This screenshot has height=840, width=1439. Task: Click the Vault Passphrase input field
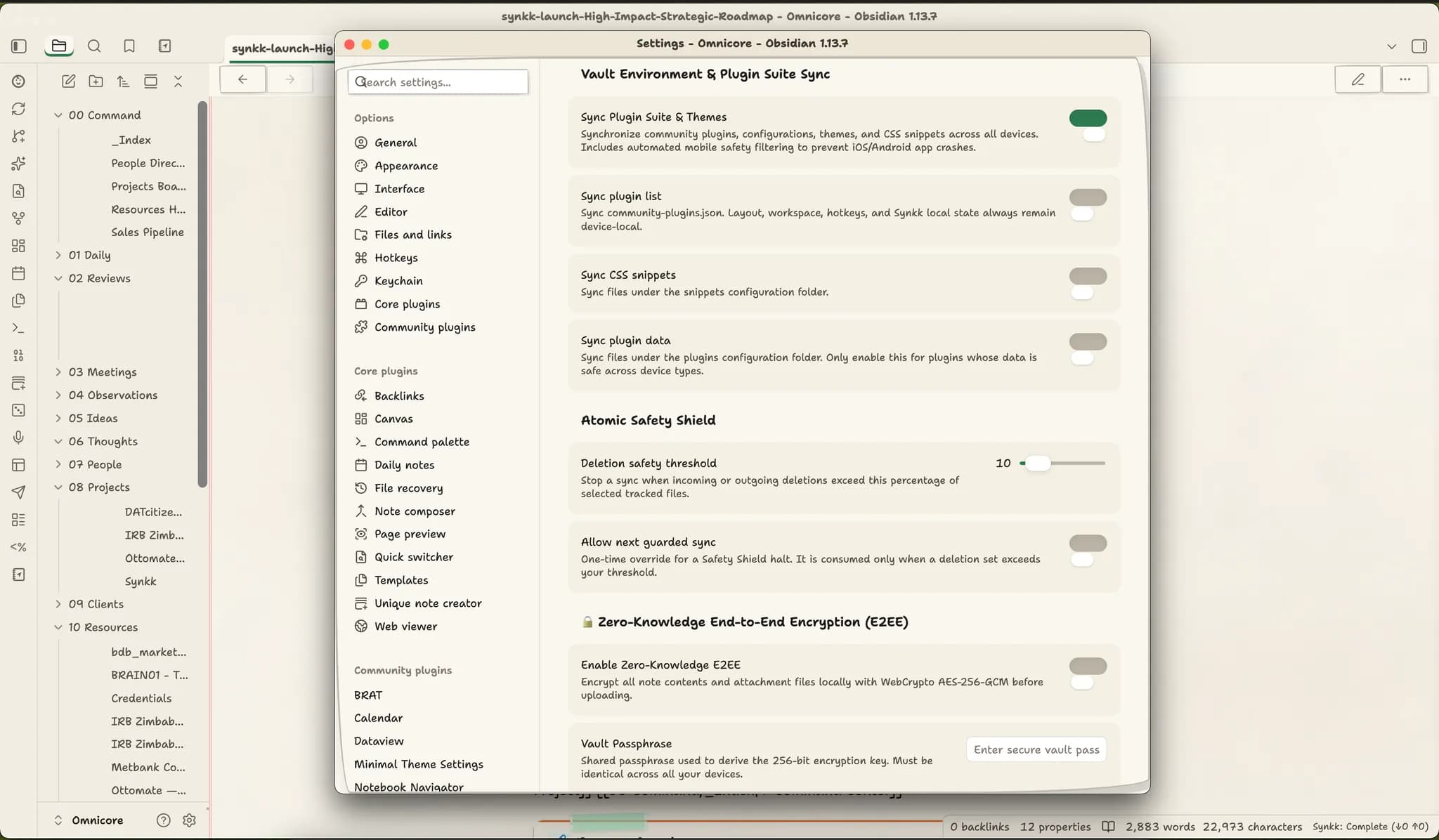click(1036, 749)
